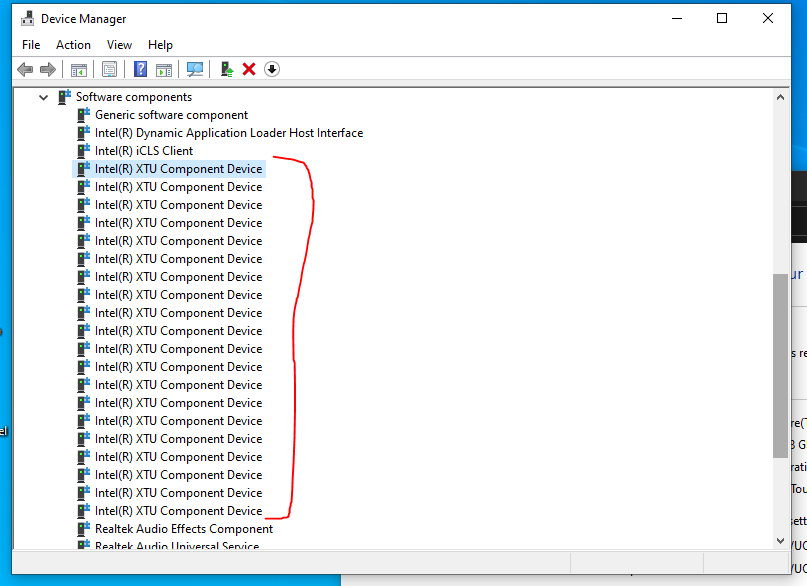Click the Disable device down-arrow icon
Screen dimensions: 807x586
coord(272,69)
